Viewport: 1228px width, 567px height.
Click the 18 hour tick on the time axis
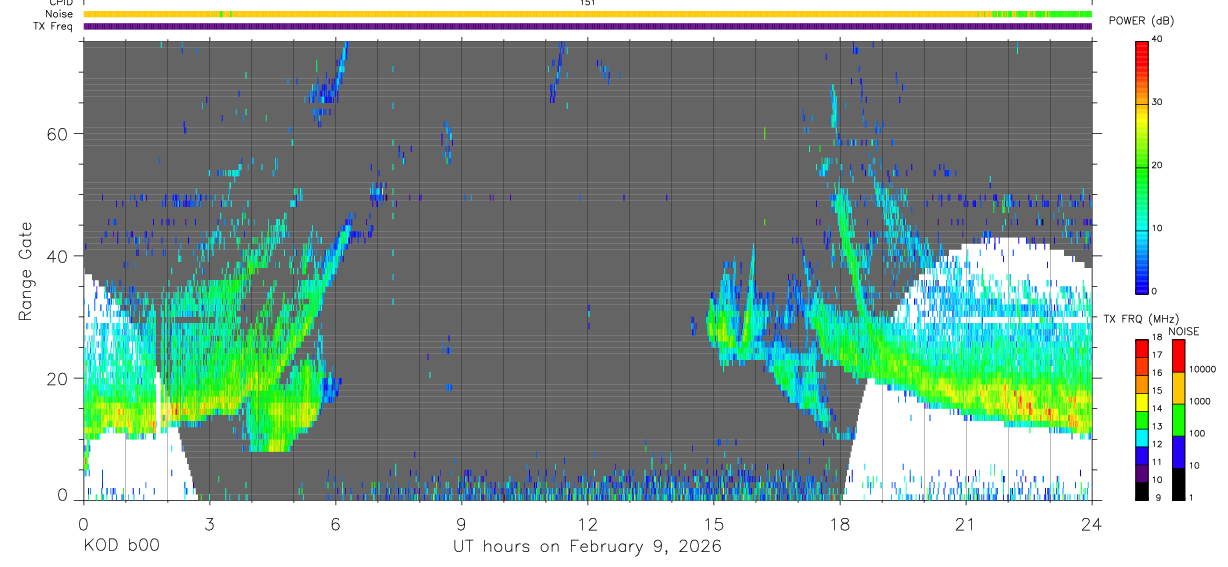click(x=839, y=524)
